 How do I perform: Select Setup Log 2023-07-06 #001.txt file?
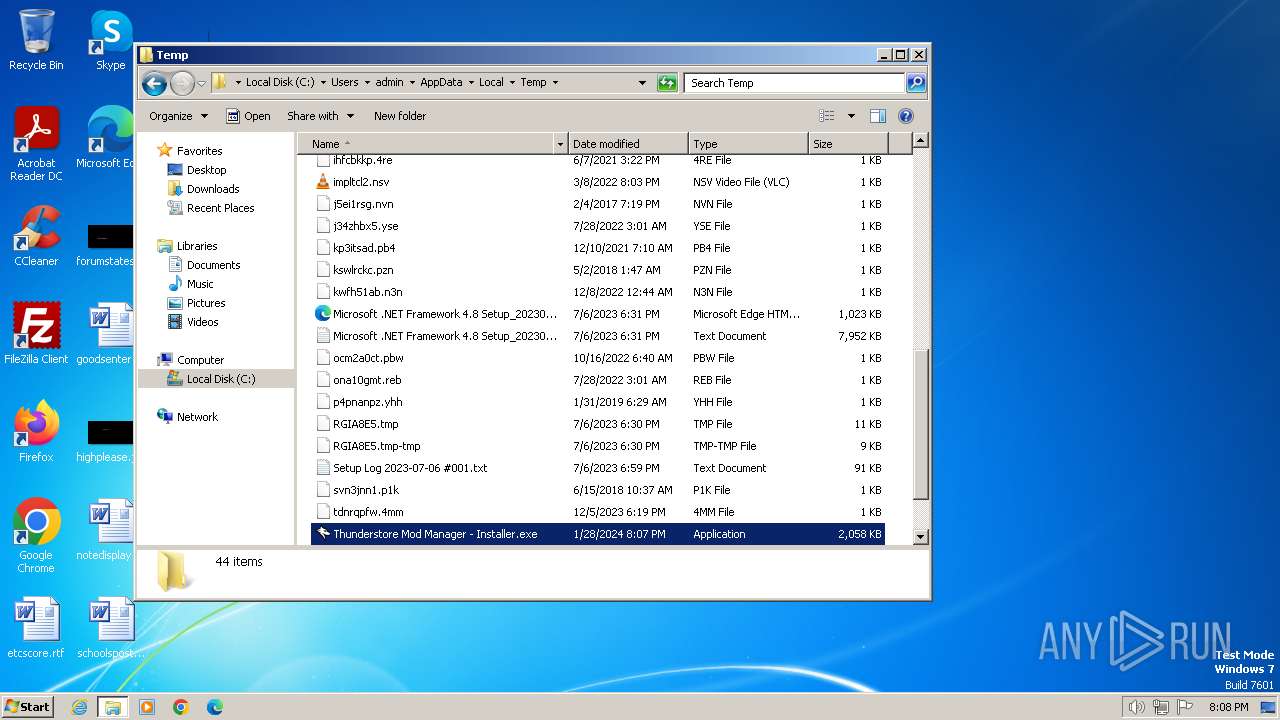[597, 468]
